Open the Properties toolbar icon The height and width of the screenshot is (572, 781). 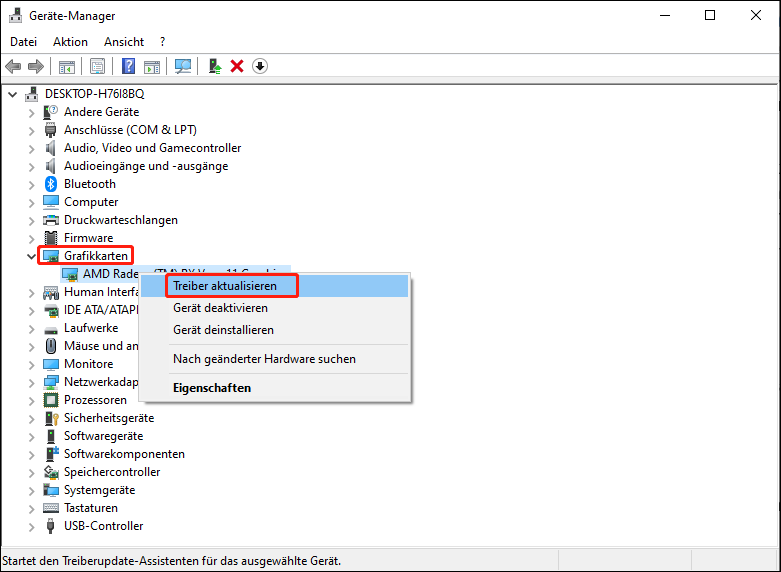97,66
